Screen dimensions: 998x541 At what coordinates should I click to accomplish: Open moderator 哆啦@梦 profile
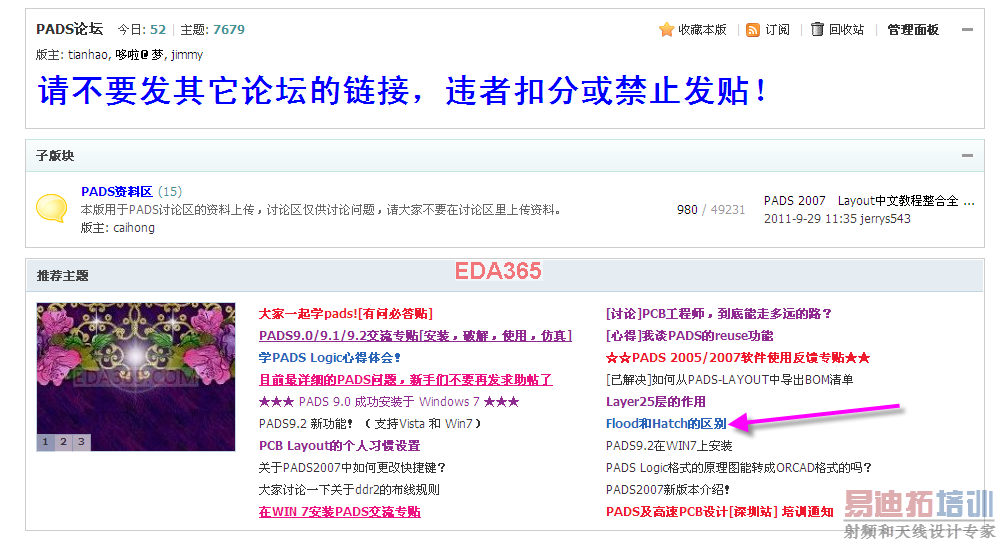tap(139, 55)
